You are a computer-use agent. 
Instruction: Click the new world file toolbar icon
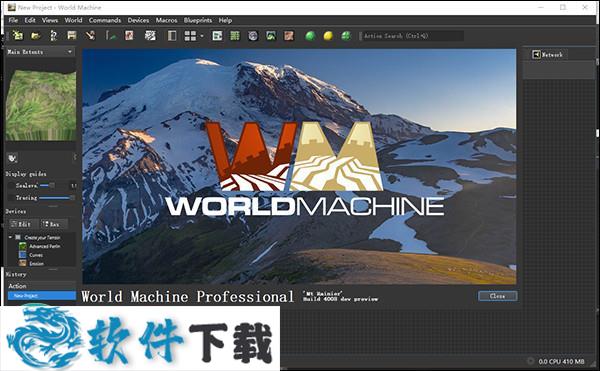point(18,36)
